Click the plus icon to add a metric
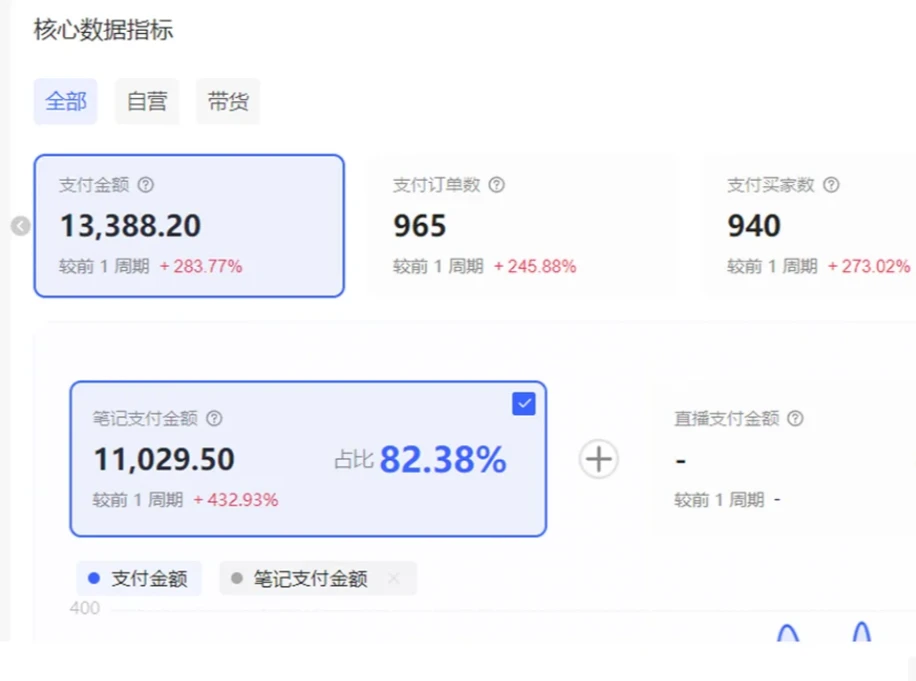The height and width of the screenshot is (681, 916). (597, 459)
